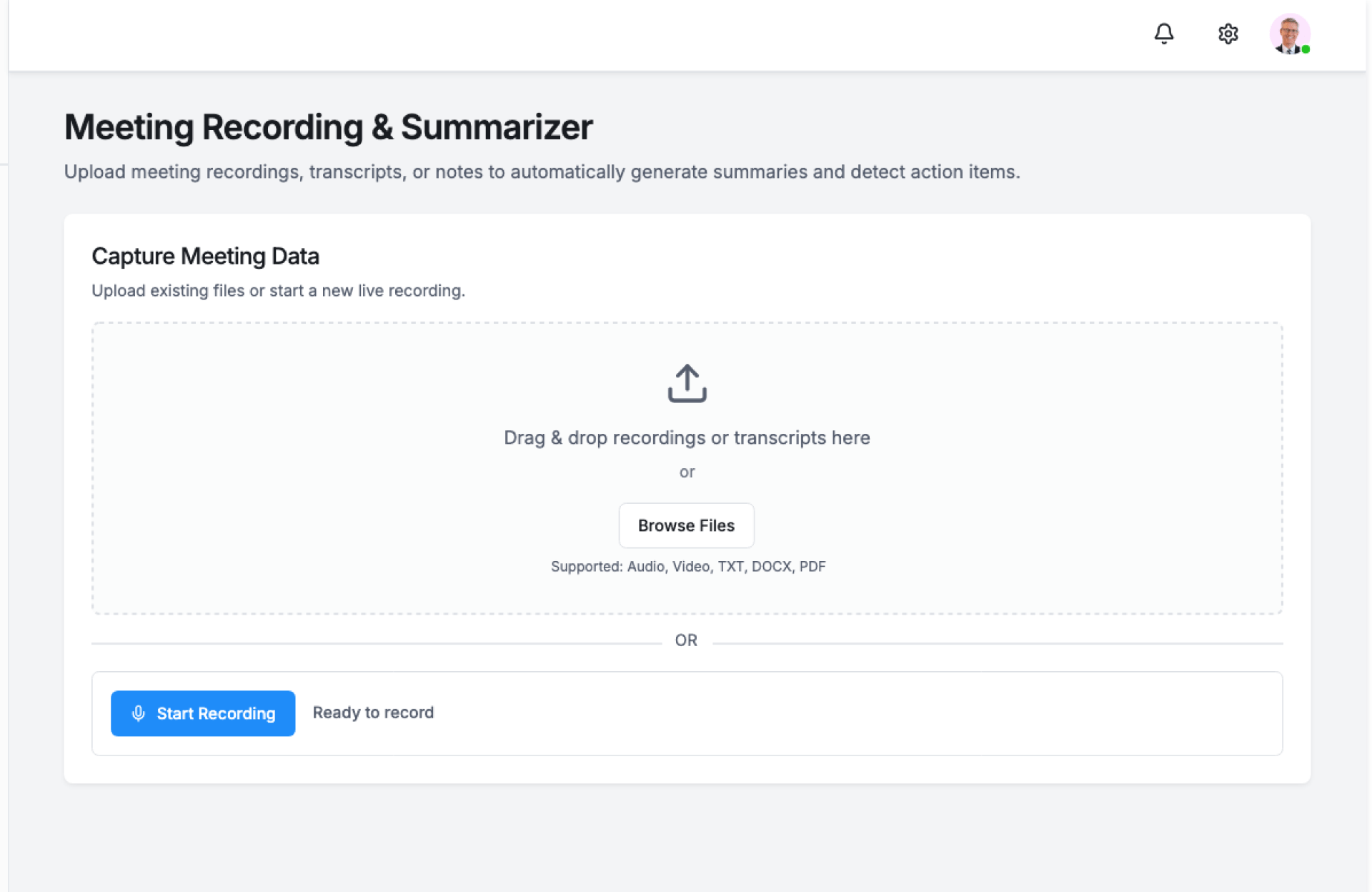Image resolution: width=1372 pixels, height=892 pixels.
Task: Click the 'Ready to record' status text
Action: tap(373, 713)
